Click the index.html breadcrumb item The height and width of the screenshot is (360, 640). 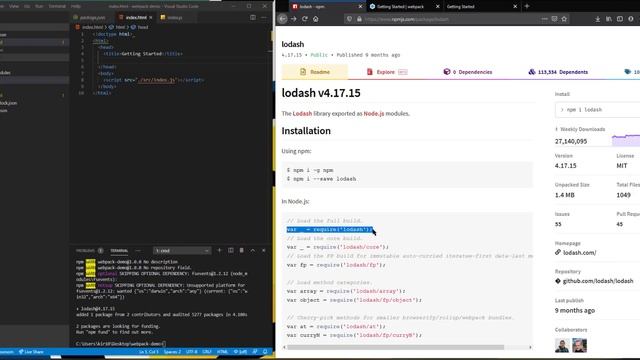[89, 27]
